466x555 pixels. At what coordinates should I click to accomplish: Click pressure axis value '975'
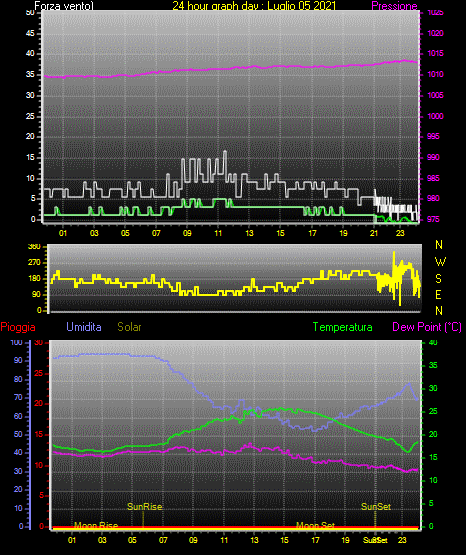coord(433,219)
